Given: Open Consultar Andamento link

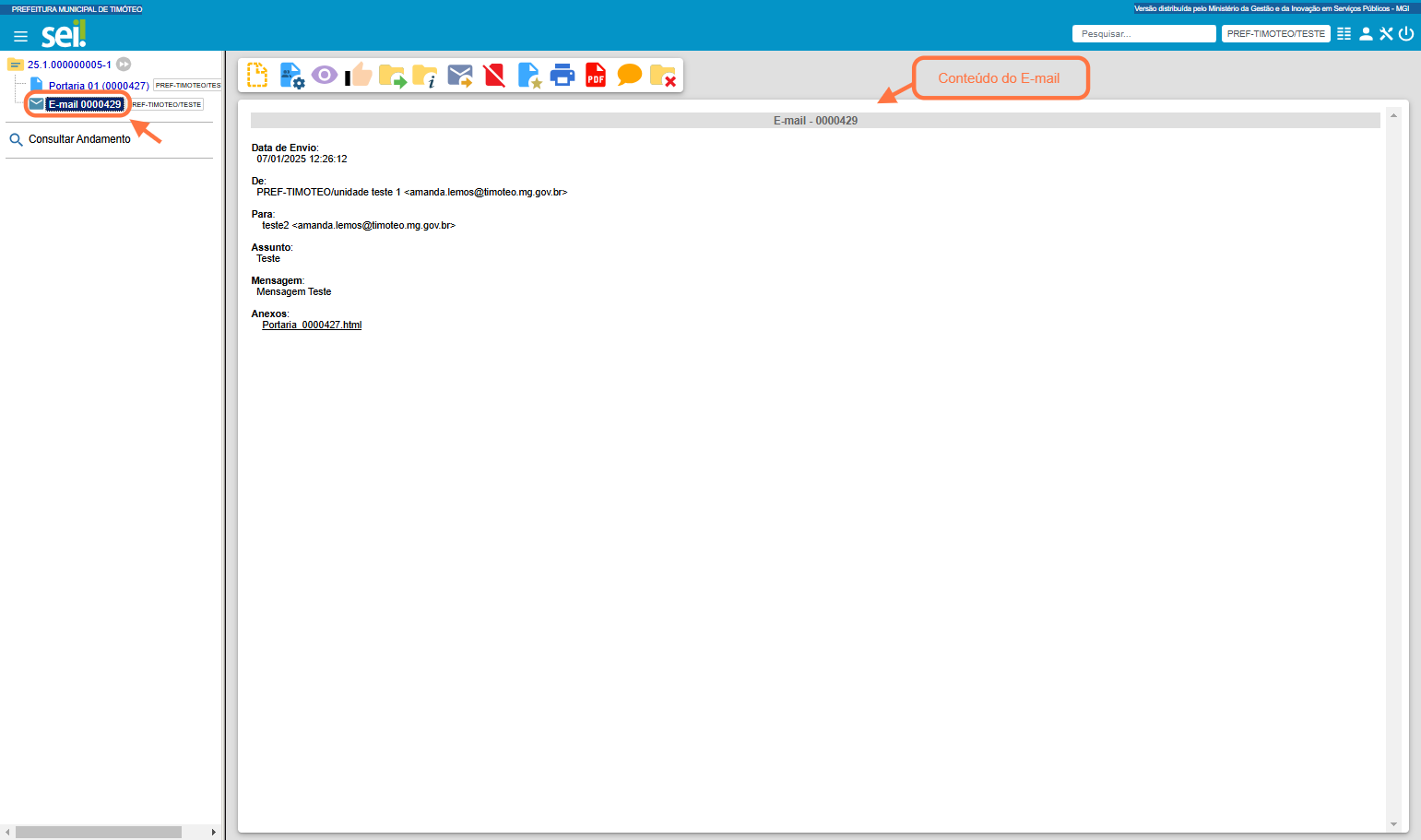Looking at the screenshot, I should click(79, 139).
